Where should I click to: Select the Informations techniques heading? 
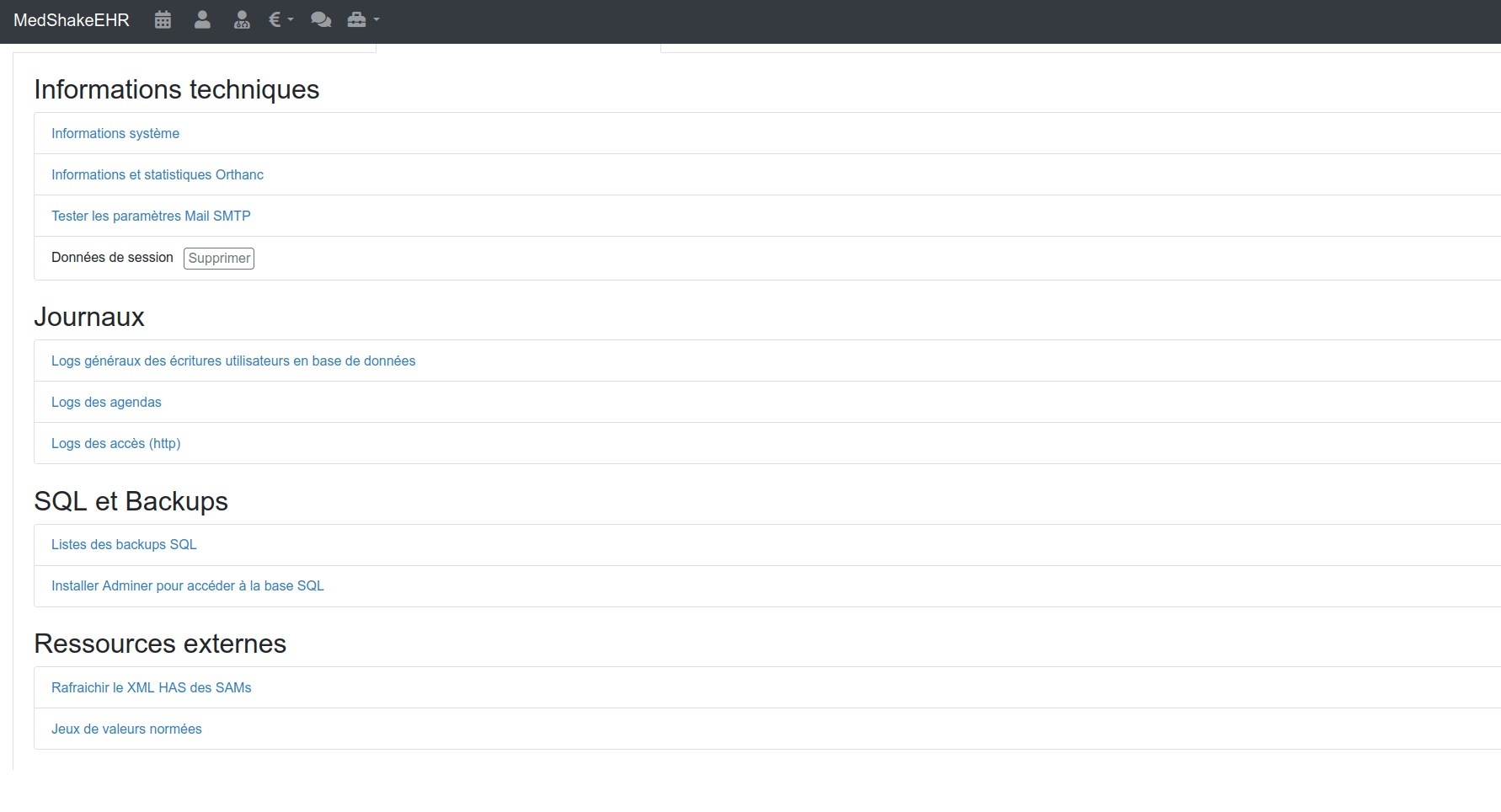(x=177, y=89)
